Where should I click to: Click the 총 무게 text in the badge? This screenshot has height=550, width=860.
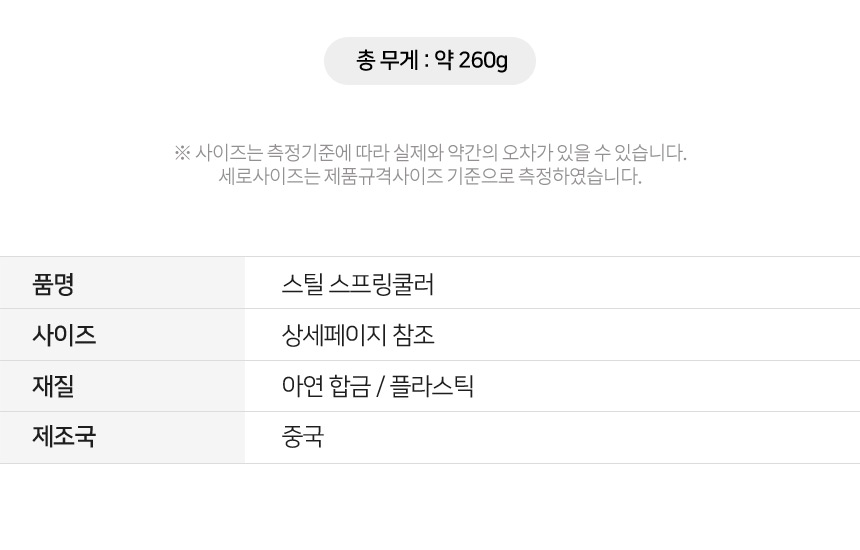[x=388, y=60]
